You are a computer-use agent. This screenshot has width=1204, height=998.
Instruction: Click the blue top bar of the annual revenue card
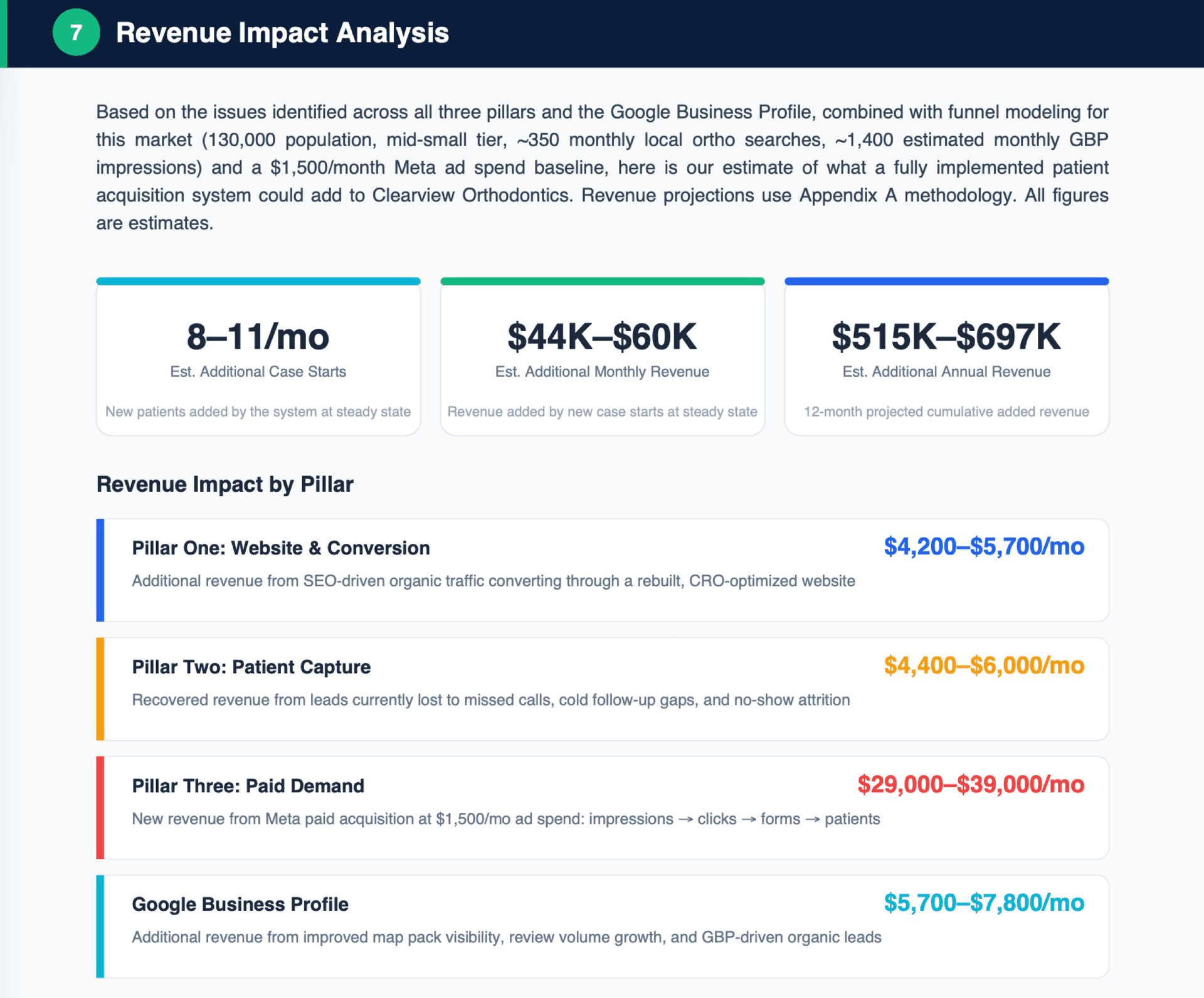point(947,282)
